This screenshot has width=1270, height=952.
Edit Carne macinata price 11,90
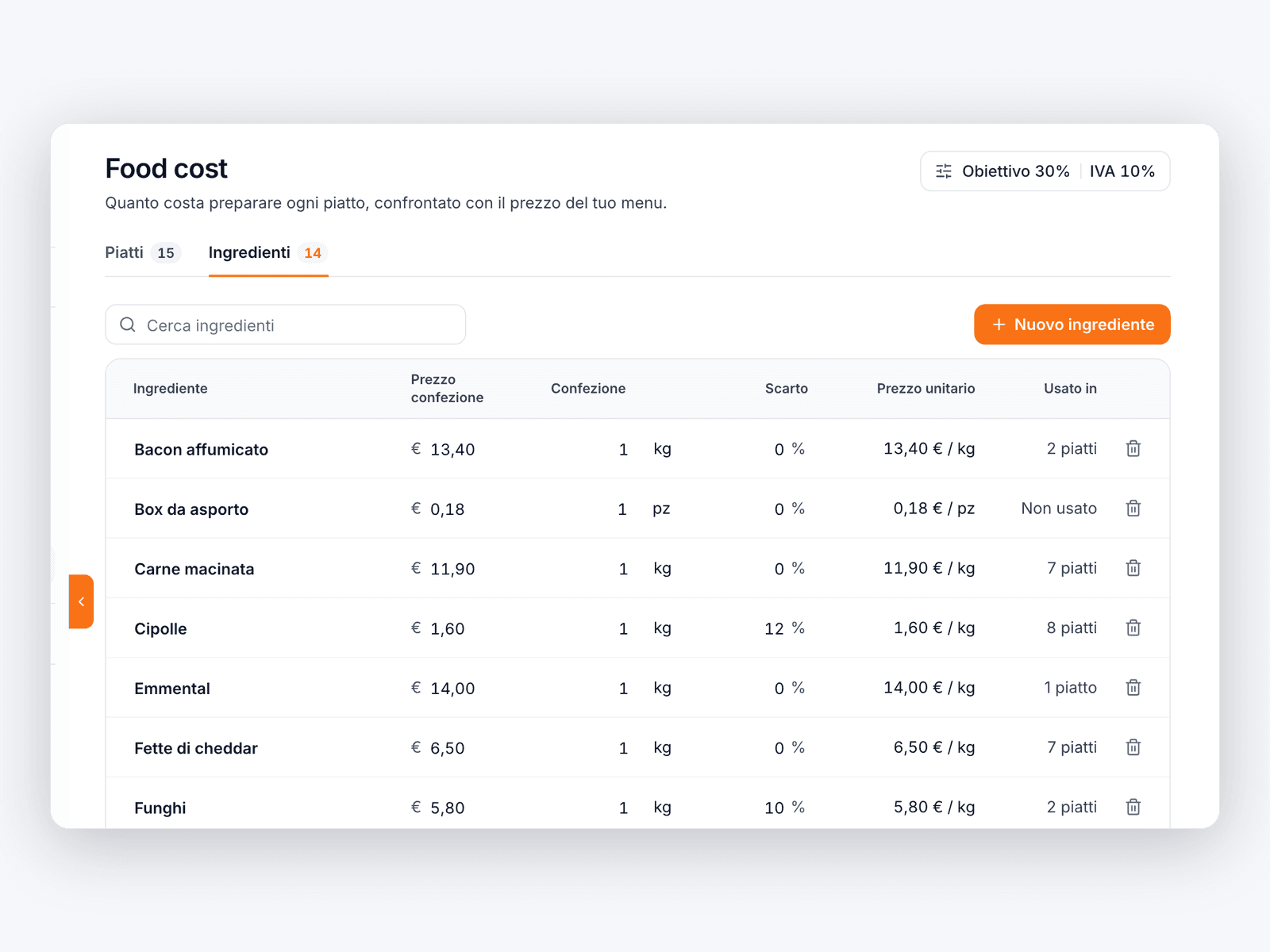point(452,569)
